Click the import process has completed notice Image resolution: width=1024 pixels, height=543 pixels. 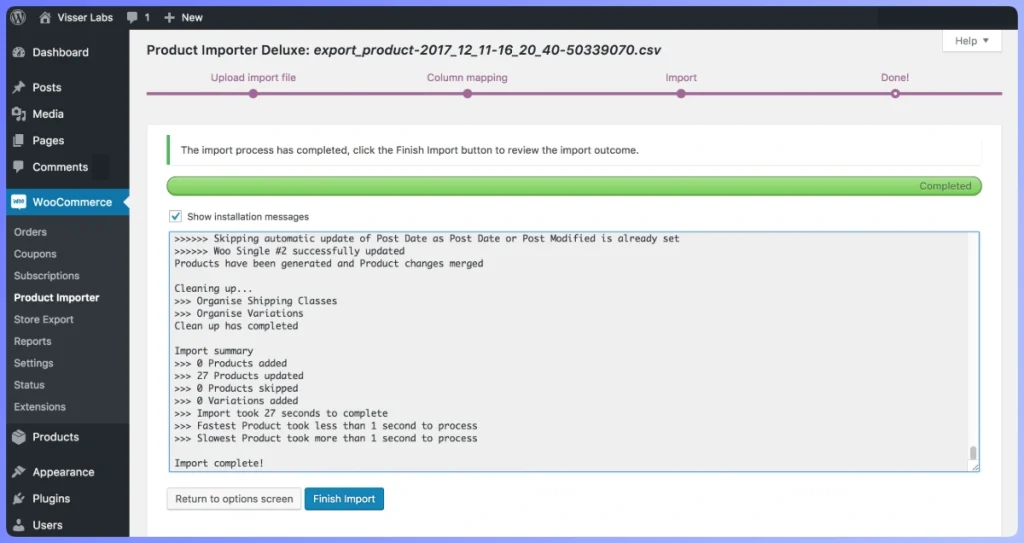[574, 150]
